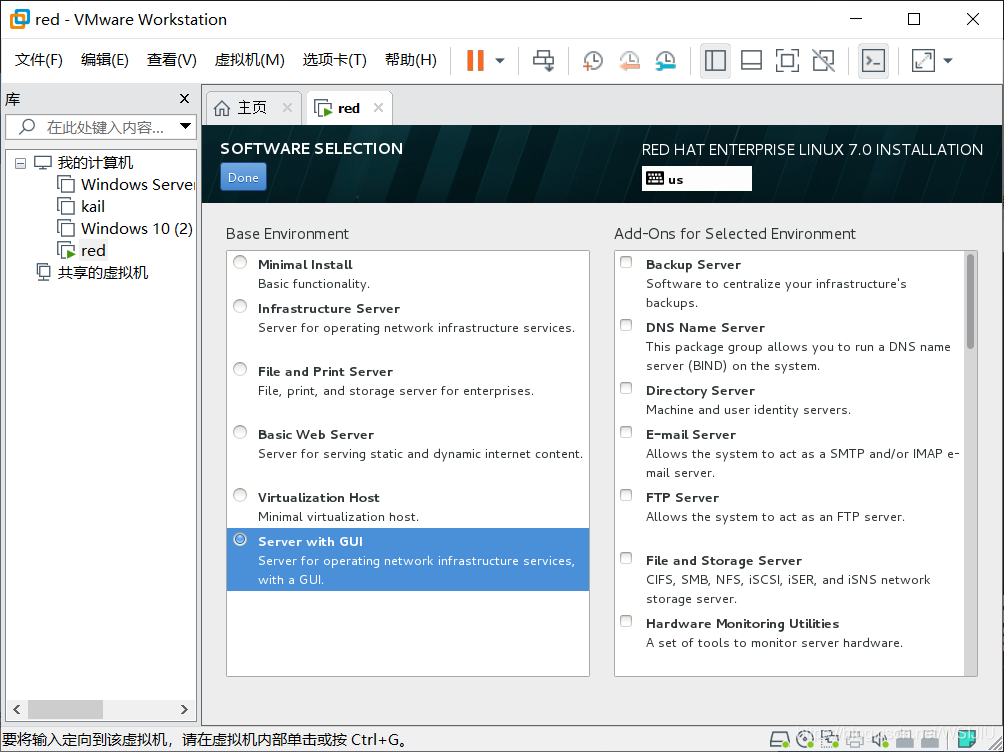The image size is (1004, 752).
Task: Click the network adapter status icon
Action: coord(830,740)
